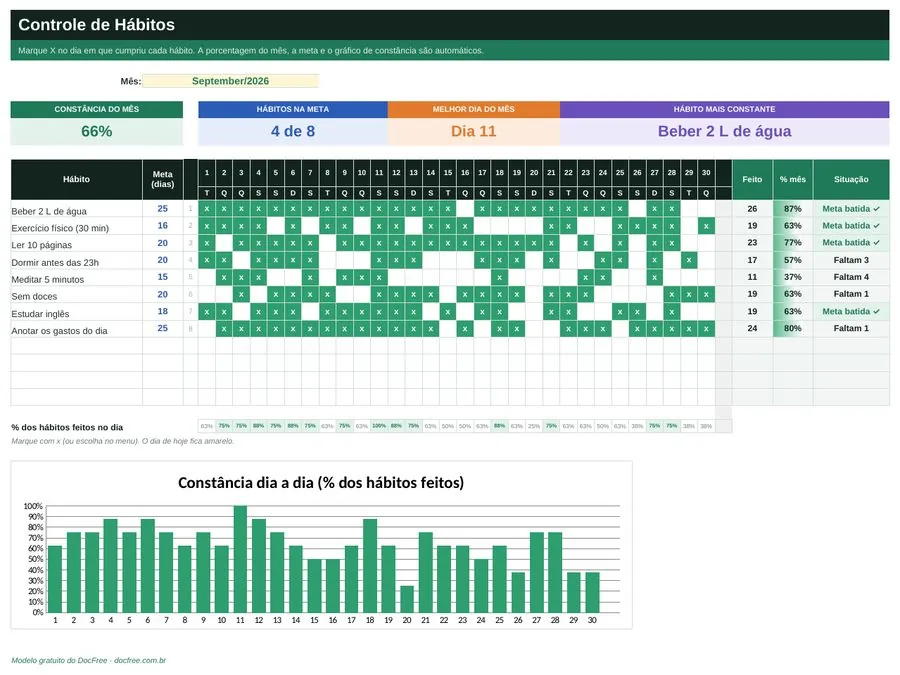Select 'Meta batida' status for Beber 2 L de água
This screenshot has height=675, width=900.
pos(851,208)
